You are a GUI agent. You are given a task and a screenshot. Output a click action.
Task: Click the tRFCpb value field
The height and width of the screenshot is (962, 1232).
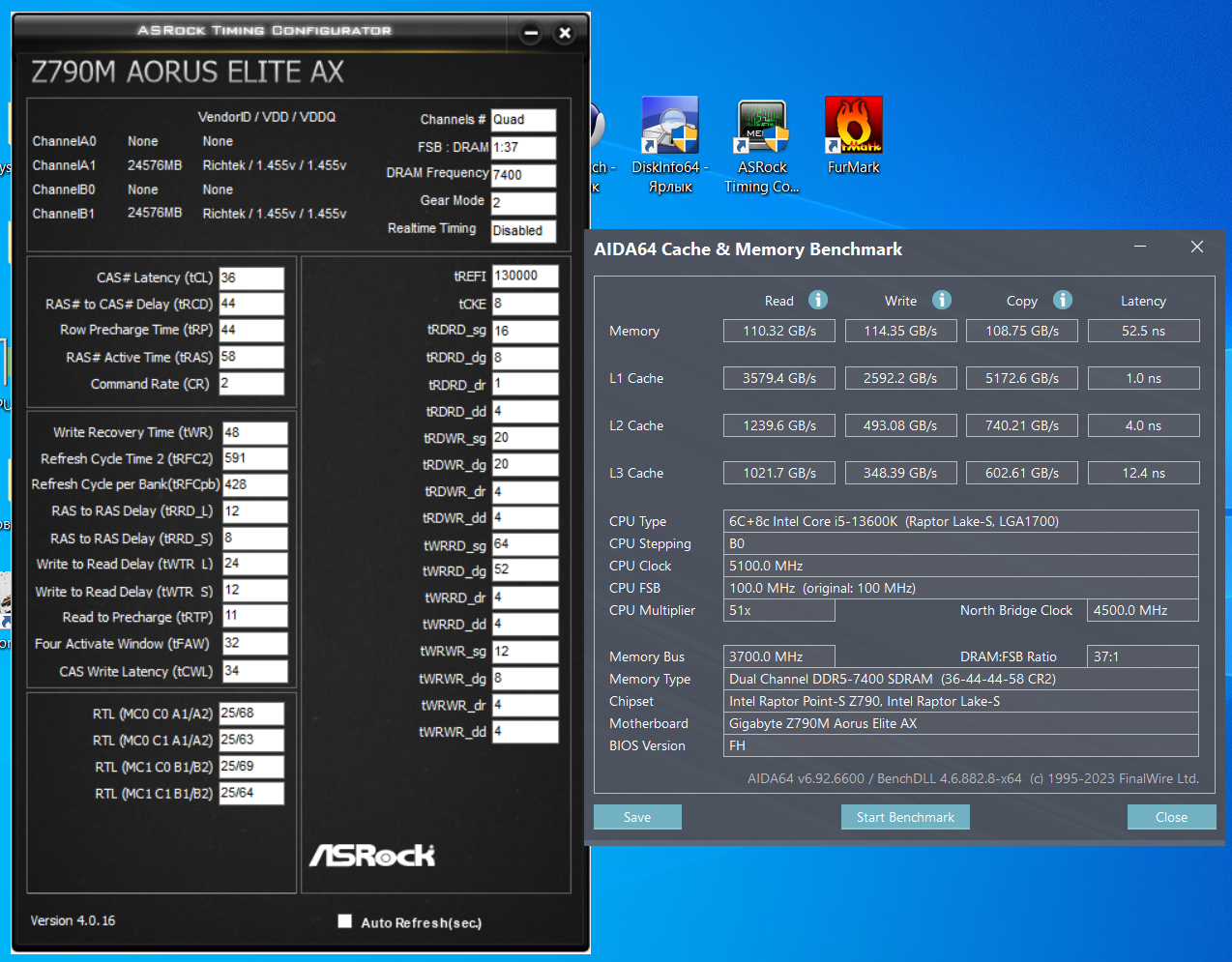255,485
